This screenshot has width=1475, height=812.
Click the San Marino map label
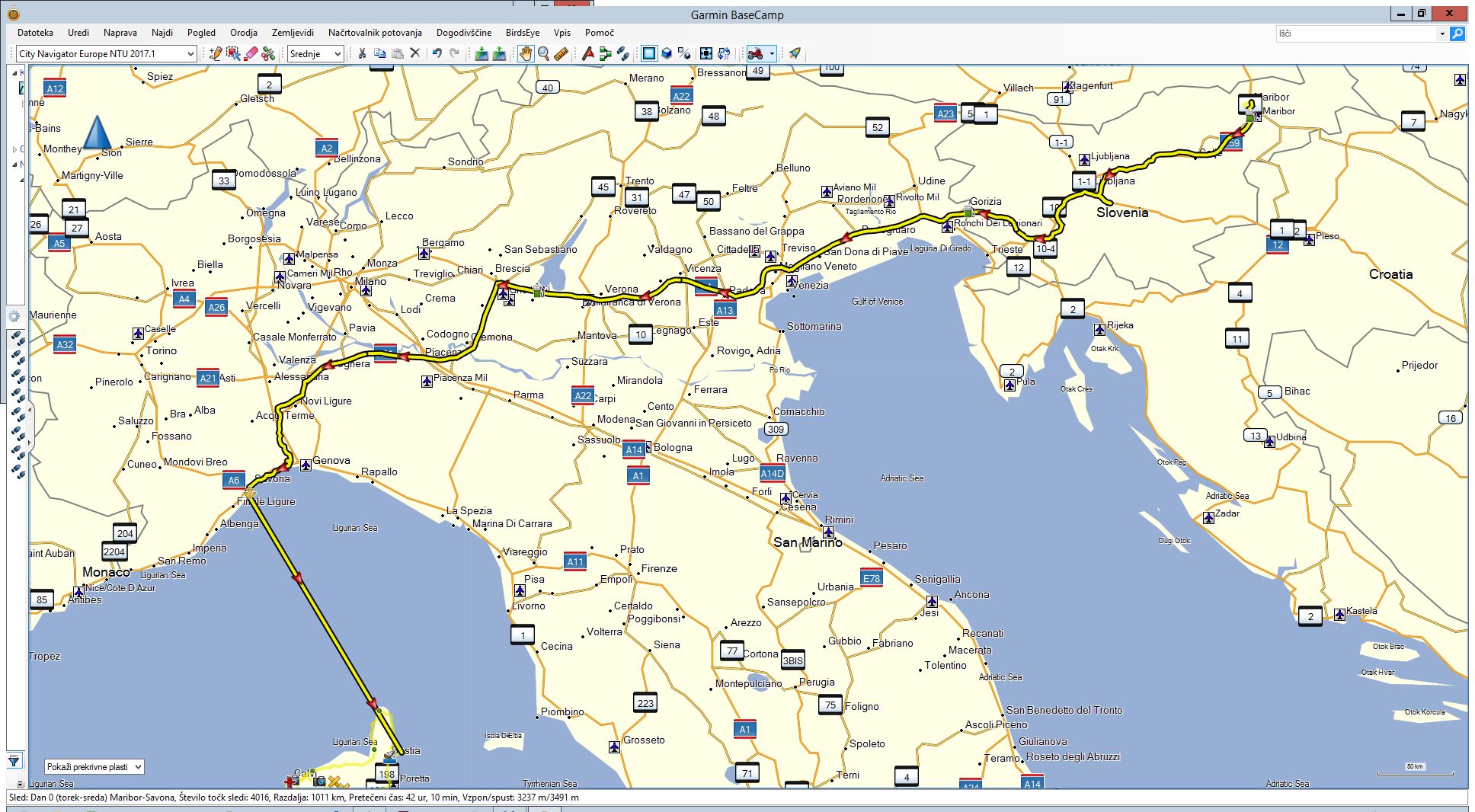(808, 542)
